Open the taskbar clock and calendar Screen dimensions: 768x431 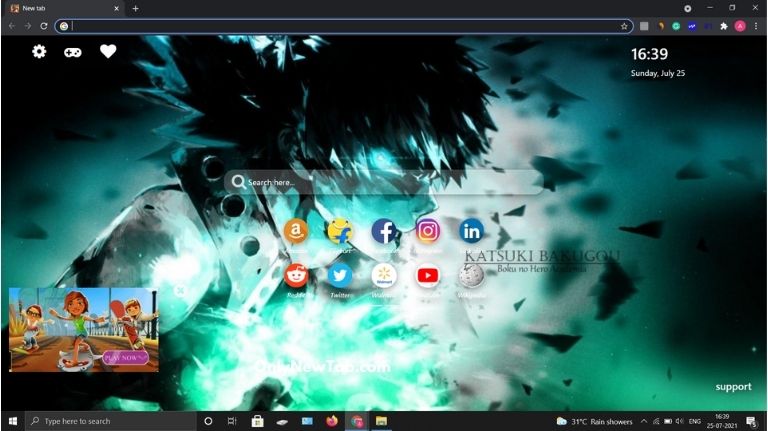click(x=722, y=421)
